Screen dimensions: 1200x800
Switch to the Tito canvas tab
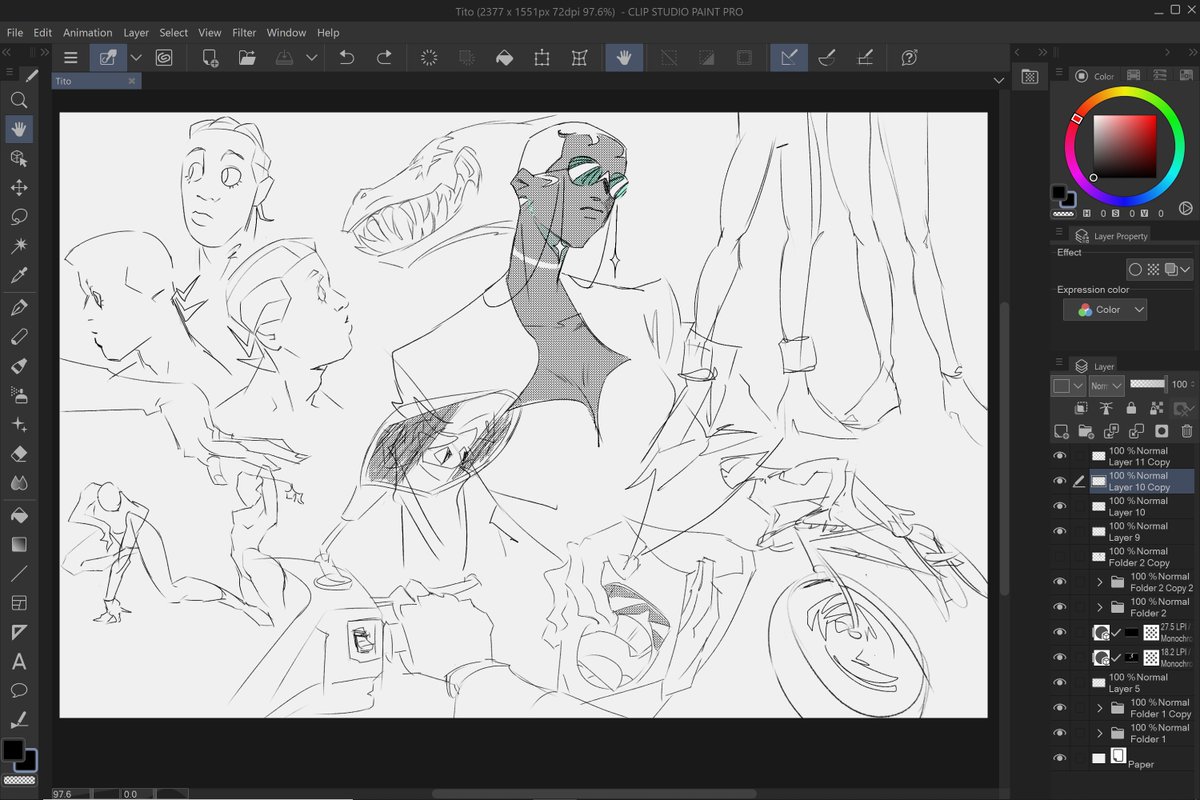tap(95, 81)
